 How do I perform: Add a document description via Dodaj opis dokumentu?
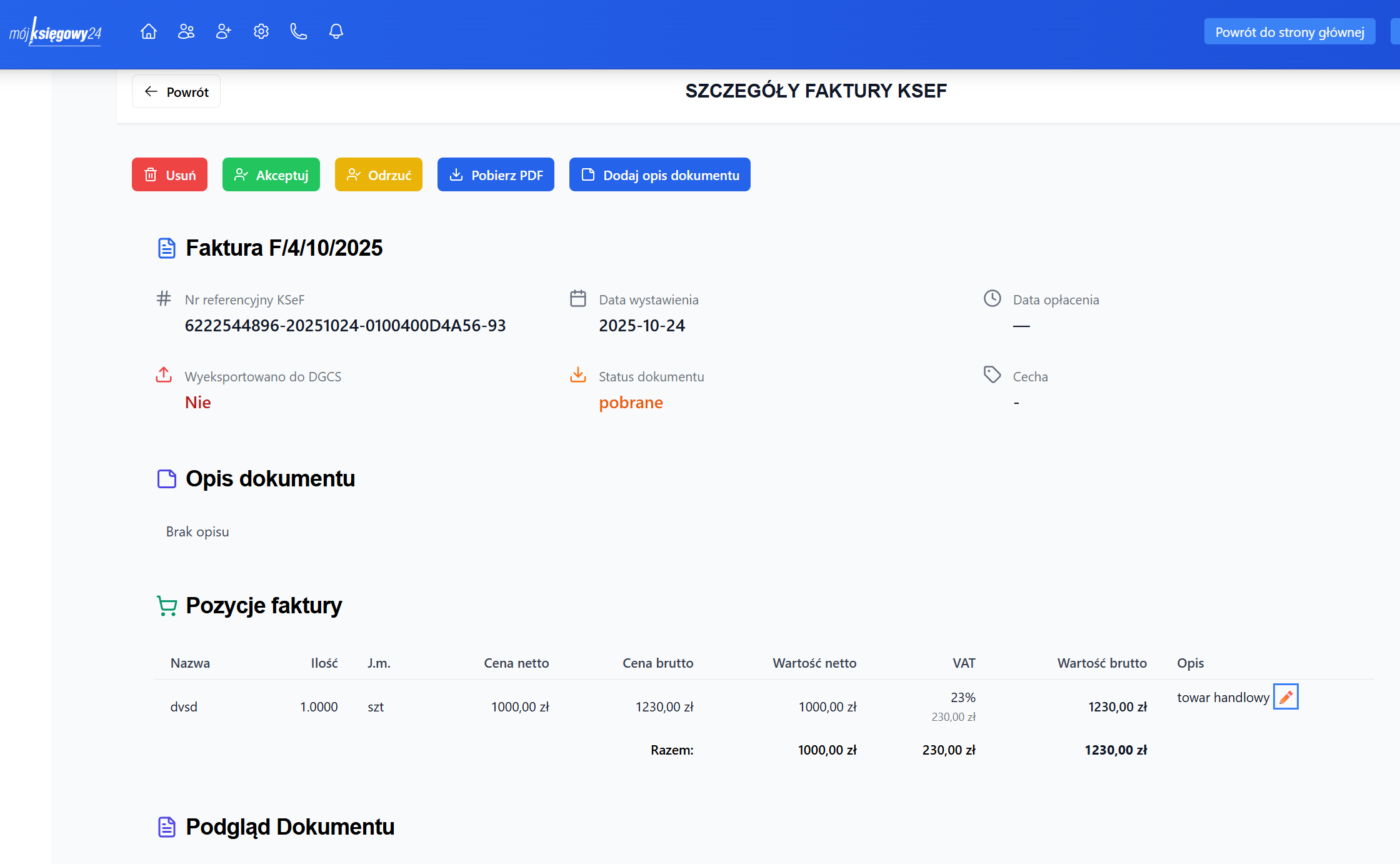(x=659, y=174)
